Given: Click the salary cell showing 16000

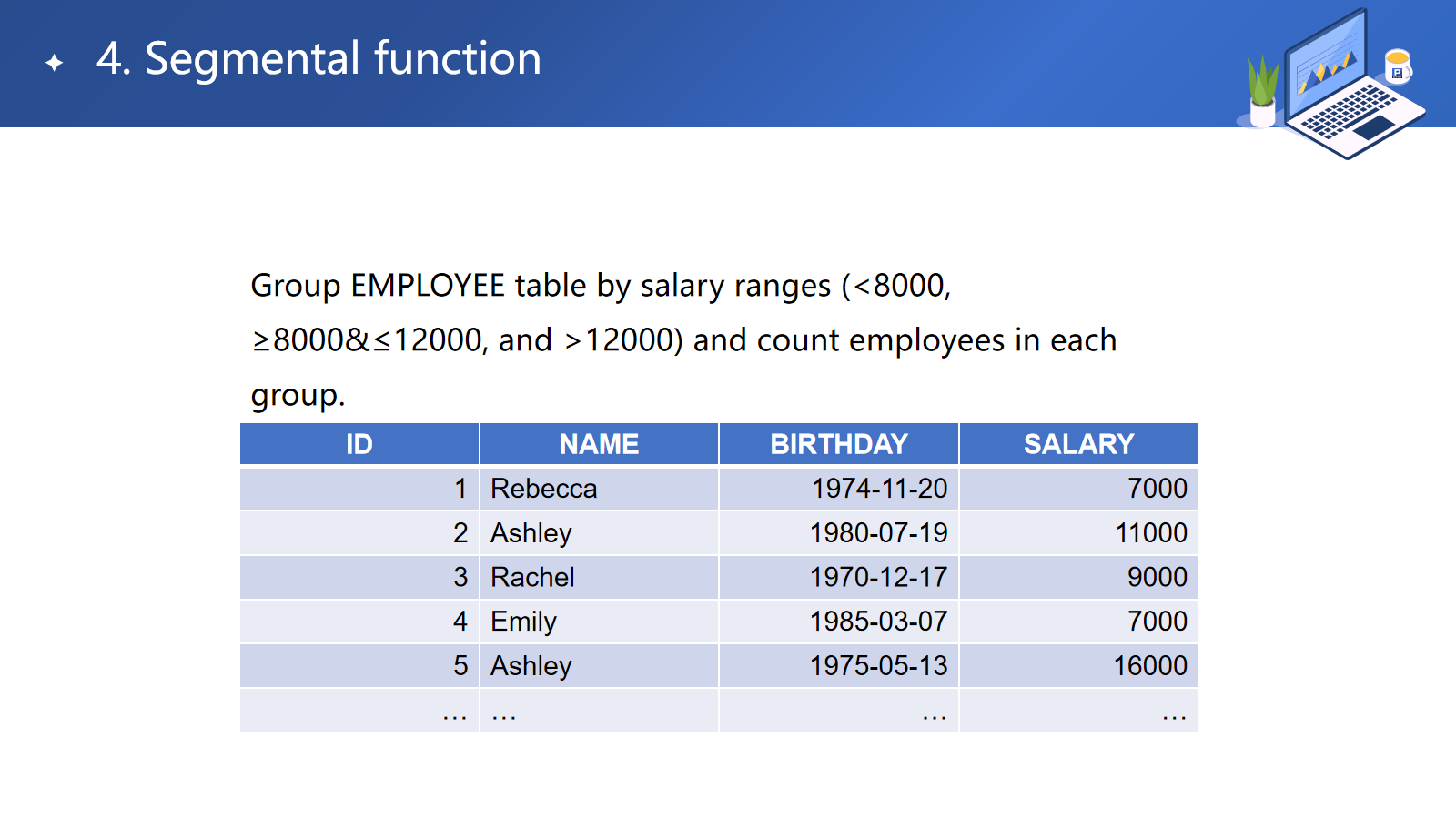Looking at the screenshot, I should (1150, 666).
